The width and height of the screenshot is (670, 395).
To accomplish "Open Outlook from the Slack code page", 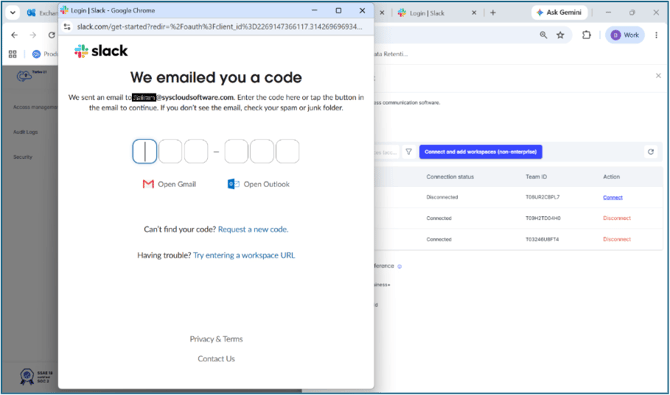I will [259, 184].
